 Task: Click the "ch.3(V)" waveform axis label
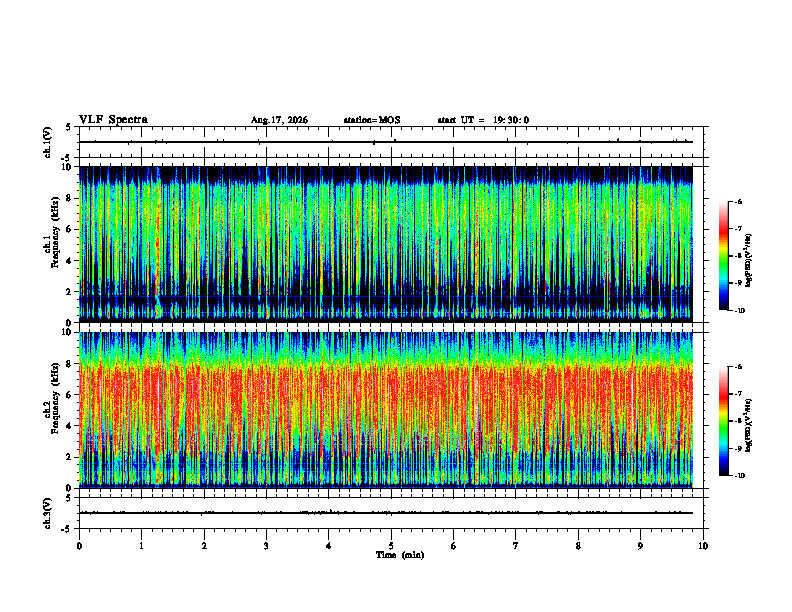coord(47,514)
